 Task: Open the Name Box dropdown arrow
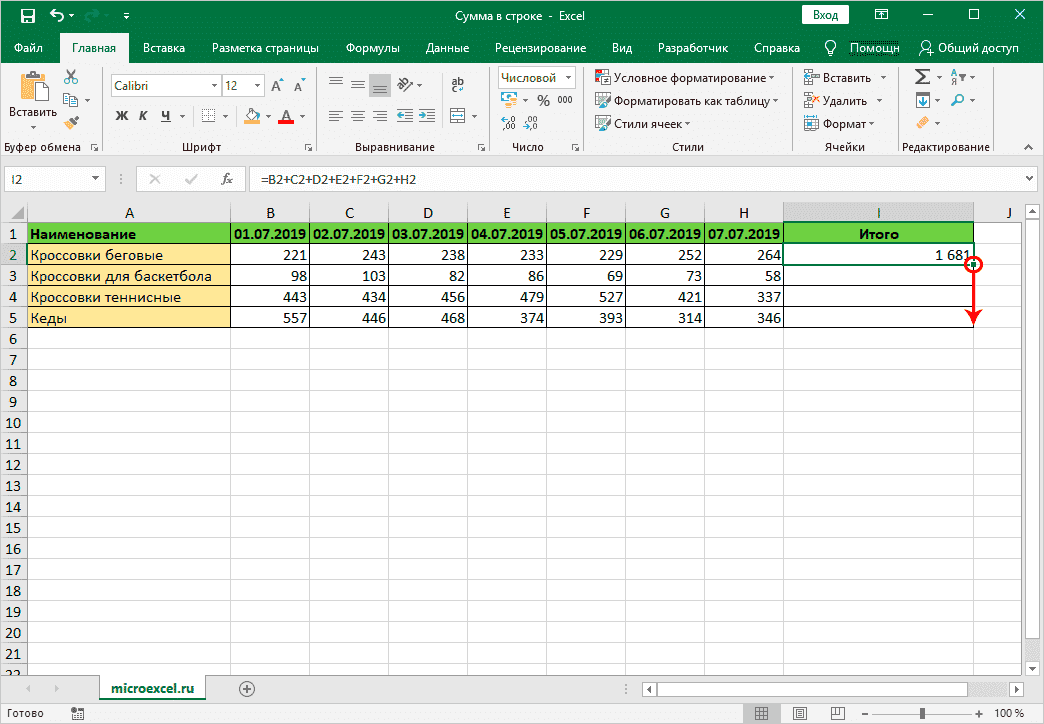(x=94, y=176)
